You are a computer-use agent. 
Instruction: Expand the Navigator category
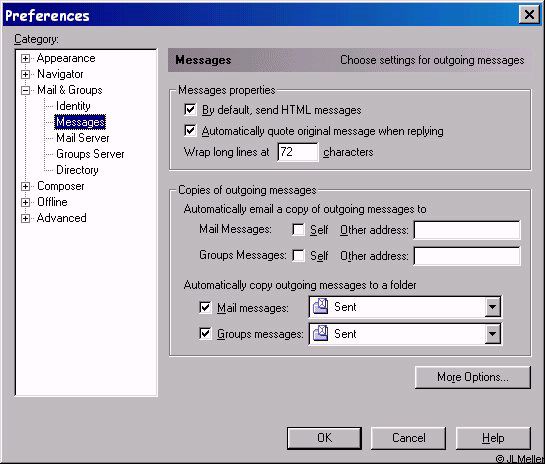tap(25, 74)
